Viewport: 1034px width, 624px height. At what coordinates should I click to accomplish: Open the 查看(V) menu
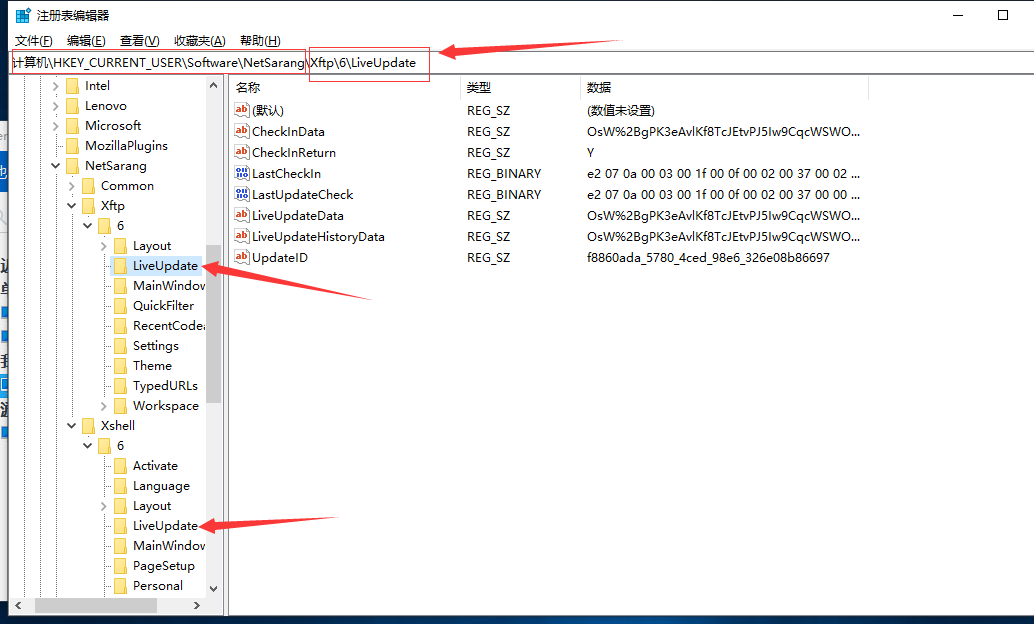click(139, 41)
